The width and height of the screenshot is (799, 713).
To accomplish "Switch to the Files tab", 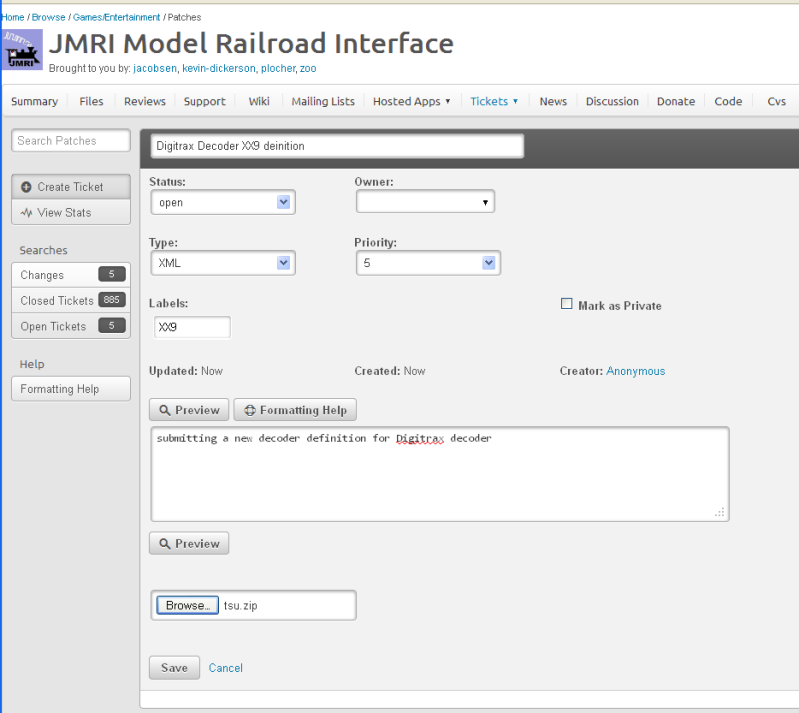I will [91, 101].
